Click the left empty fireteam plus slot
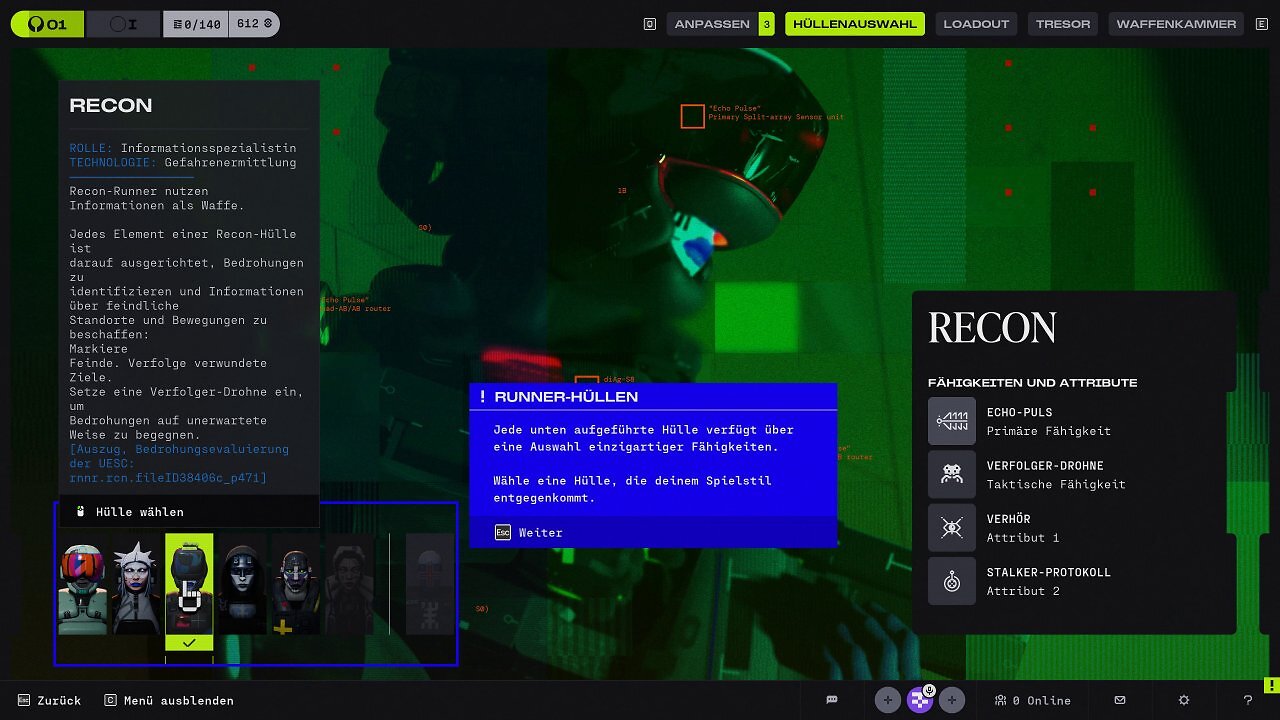The image size is (1280, 720). (x=888, y=700)
